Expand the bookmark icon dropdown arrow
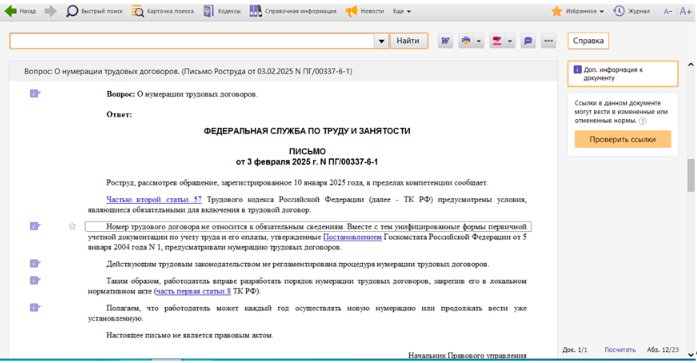697x363 pixels. pyautogui.click(x=510, y=41)
